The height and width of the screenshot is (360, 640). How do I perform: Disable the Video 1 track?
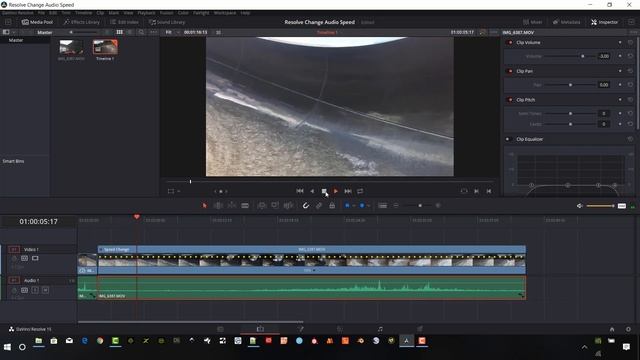[x=35, y=258]
